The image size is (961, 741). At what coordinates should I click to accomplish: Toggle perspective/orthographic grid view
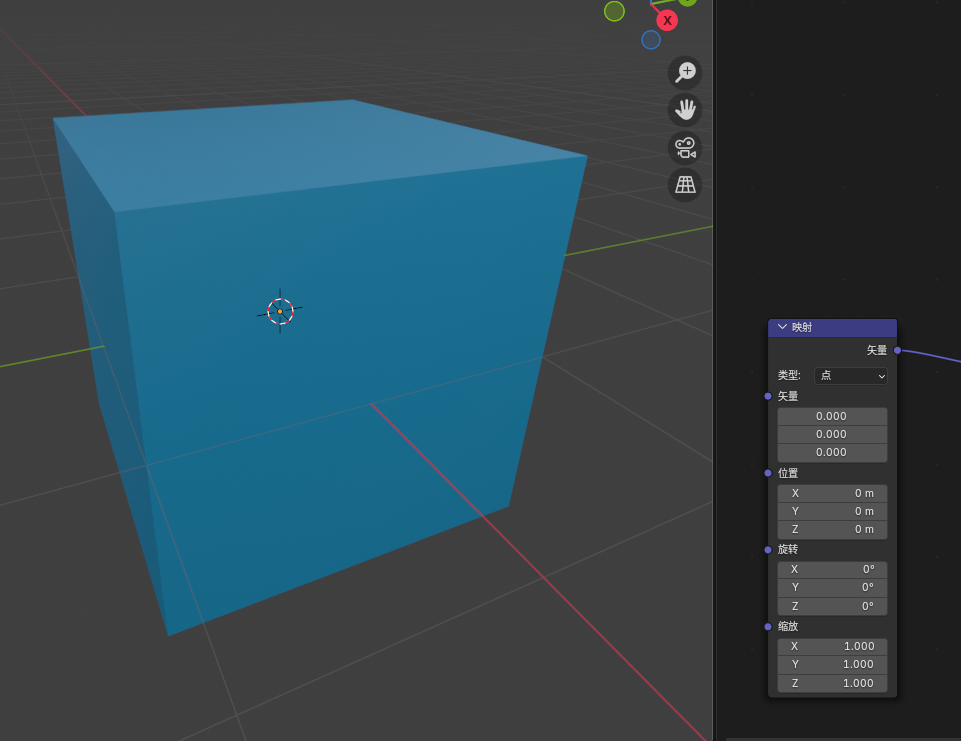point(685,185)
